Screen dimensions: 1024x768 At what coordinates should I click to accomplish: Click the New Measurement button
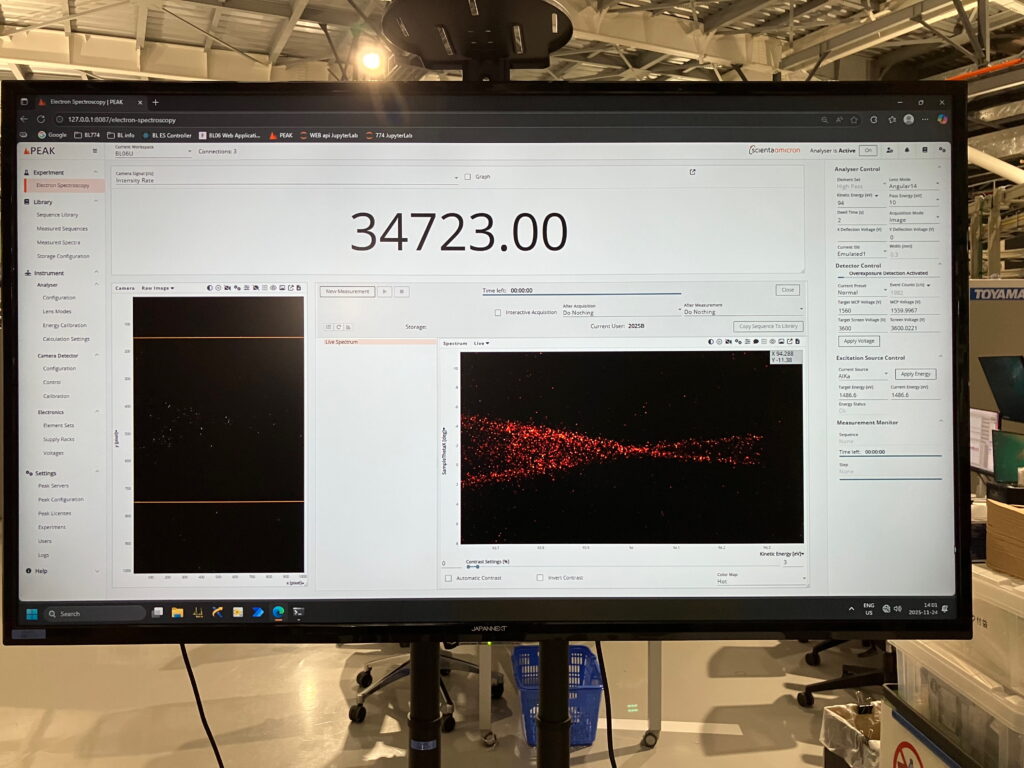pos(348,291)
